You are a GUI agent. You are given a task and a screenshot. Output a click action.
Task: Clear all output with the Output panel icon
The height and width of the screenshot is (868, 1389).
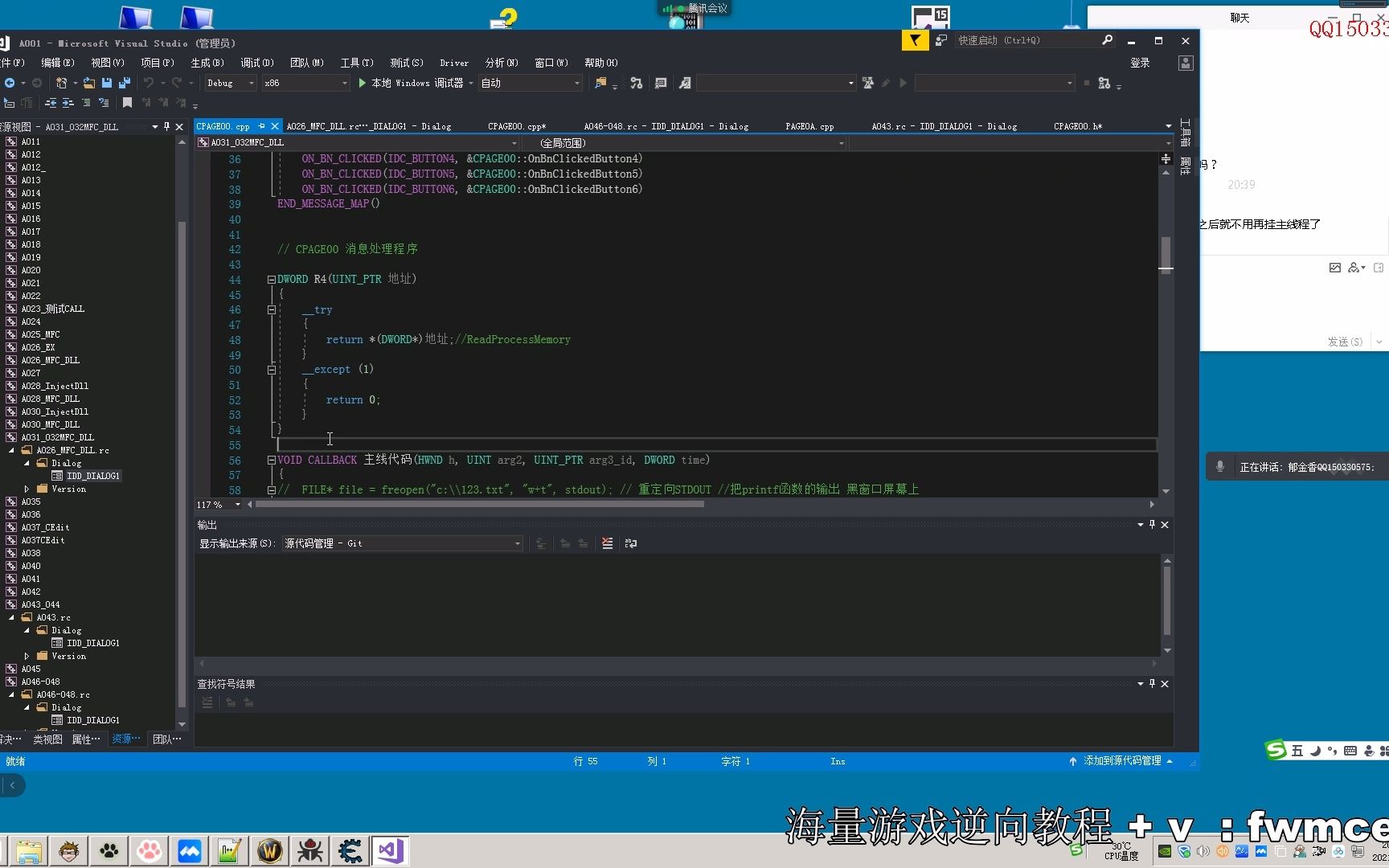(x=607, y=543)
